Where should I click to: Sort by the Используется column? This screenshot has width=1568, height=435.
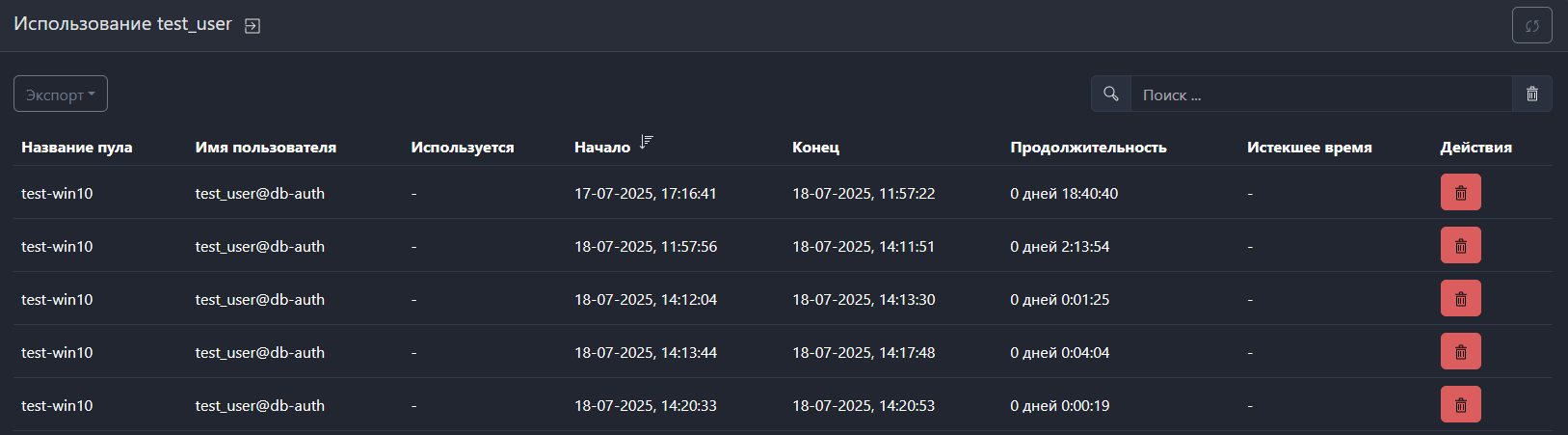pyautogui.click(x=462, y=148)
